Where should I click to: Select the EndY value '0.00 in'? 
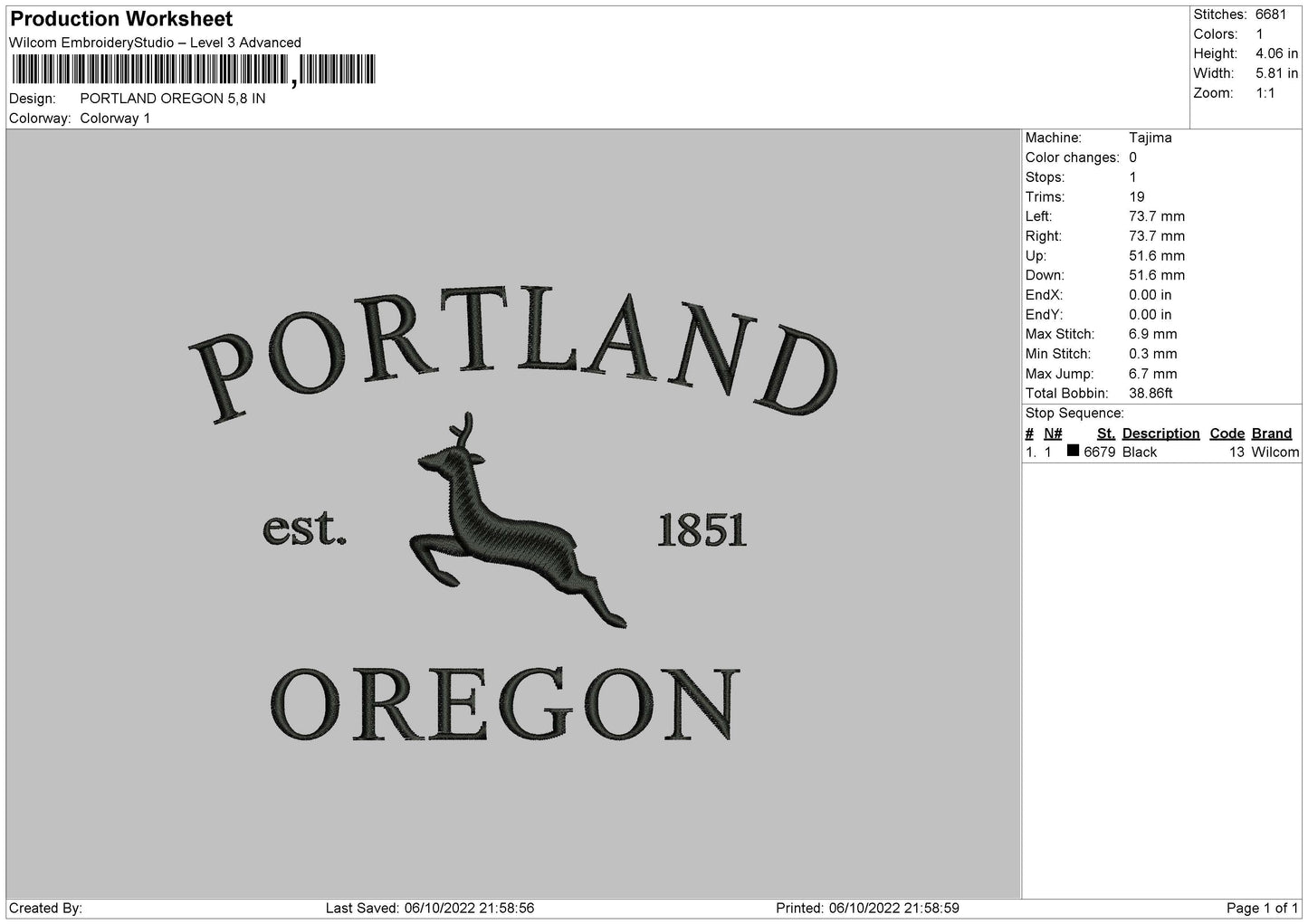[1150, 315]
